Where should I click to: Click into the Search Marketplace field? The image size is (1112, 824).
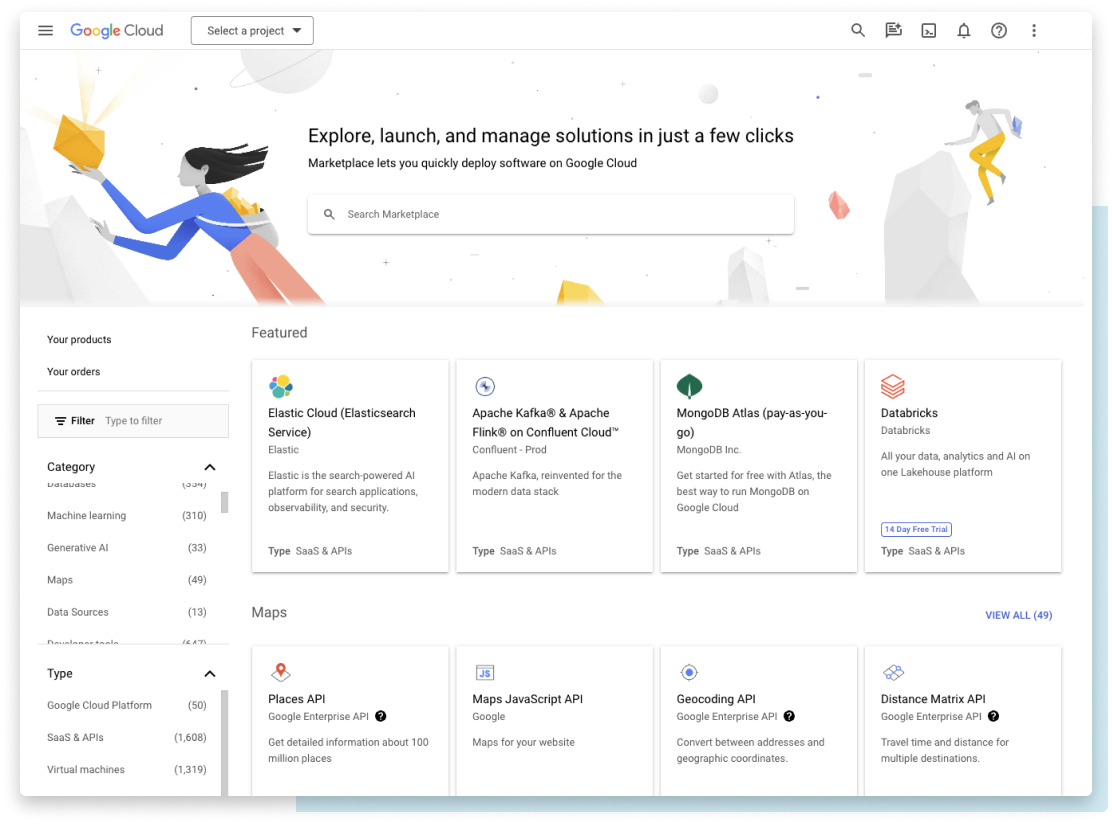coord(551,214)
